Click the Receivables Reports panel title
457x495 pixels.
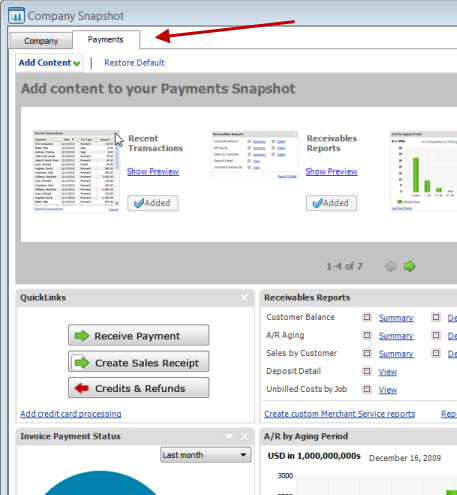pyautogui.click(x=307, y=298)
